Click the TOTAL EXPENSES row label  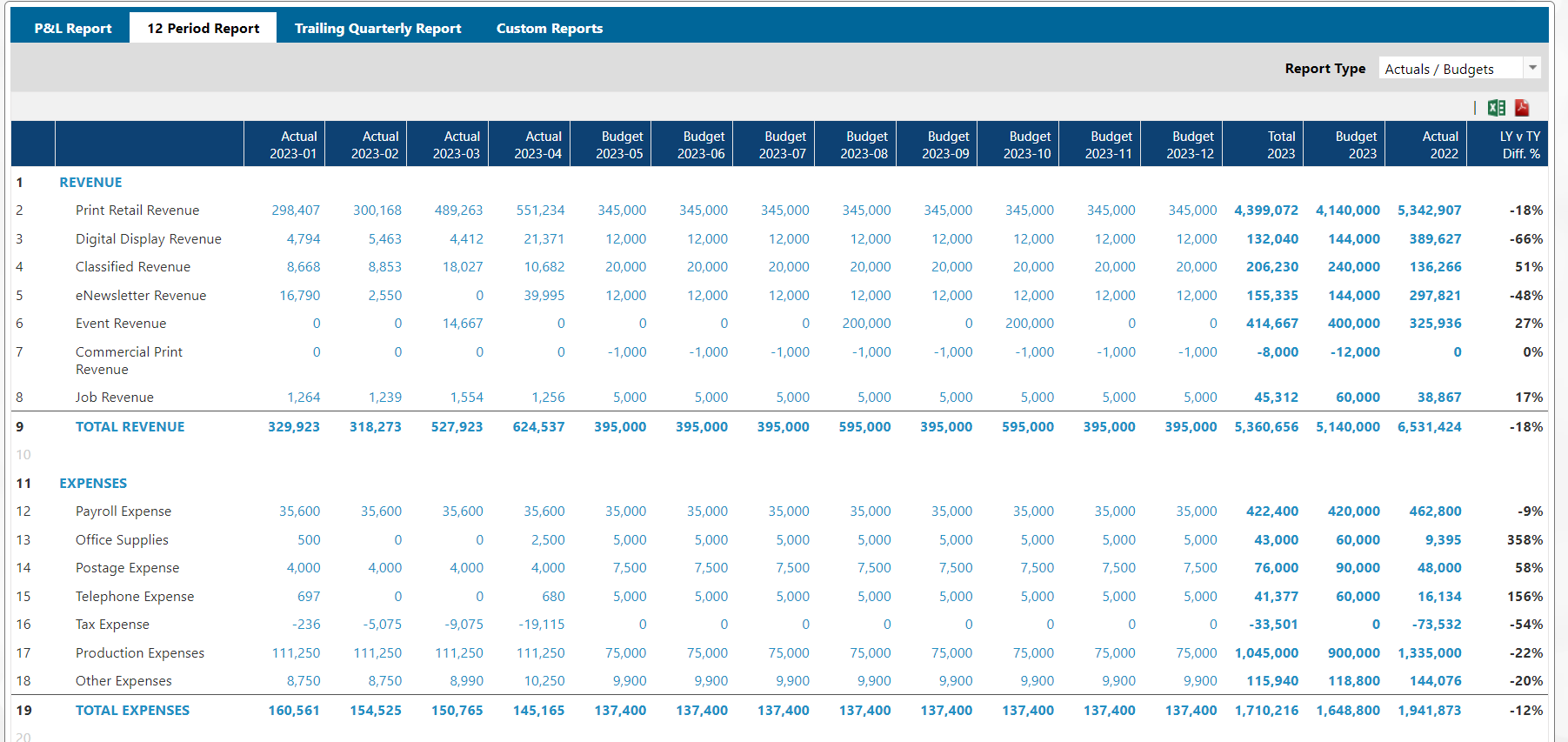(132, 711)
